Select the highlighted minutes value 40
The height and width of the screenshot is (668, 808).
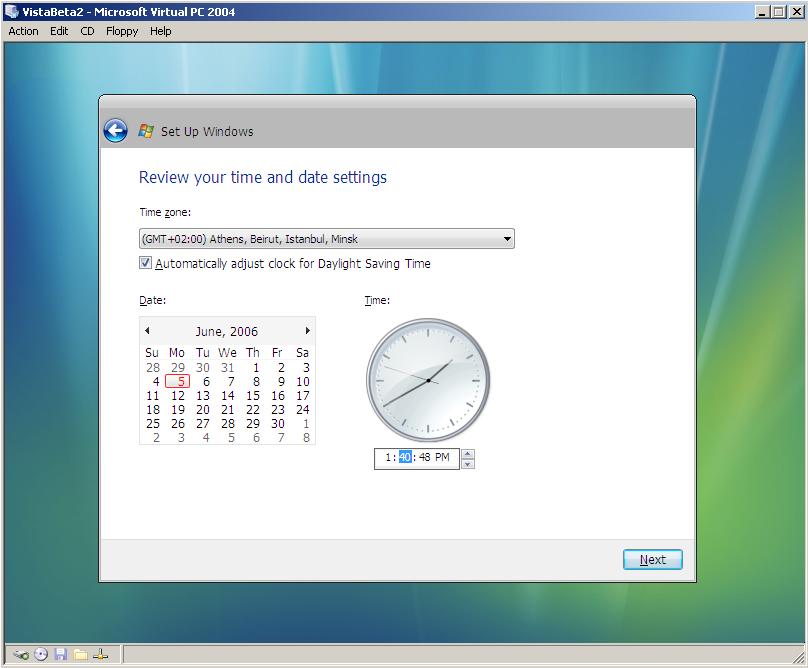pyautogui.click(x=405, y=457)
